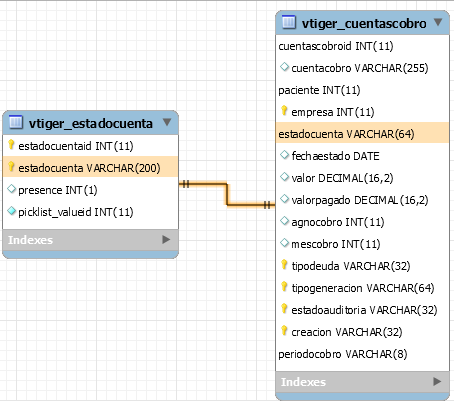Click the key icon beside creacion VARCHAR(32)
454x401 pixels.
coord(284,331)
